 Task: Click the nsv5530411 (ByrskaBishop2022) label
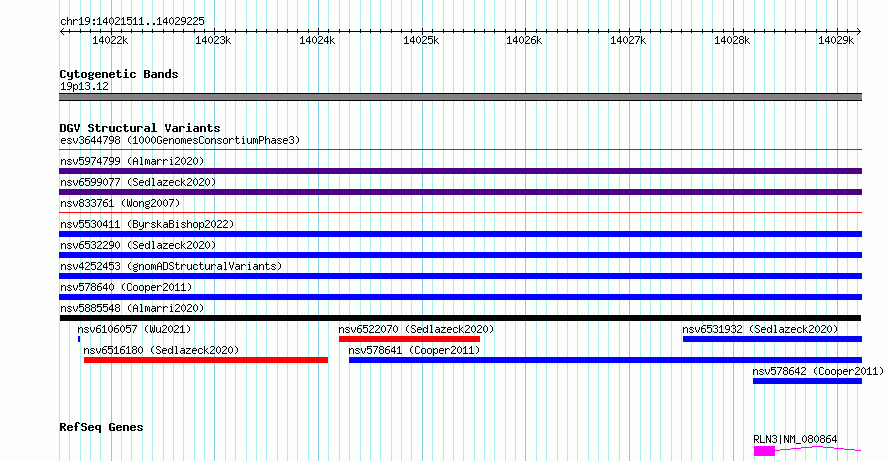point(147,224)
